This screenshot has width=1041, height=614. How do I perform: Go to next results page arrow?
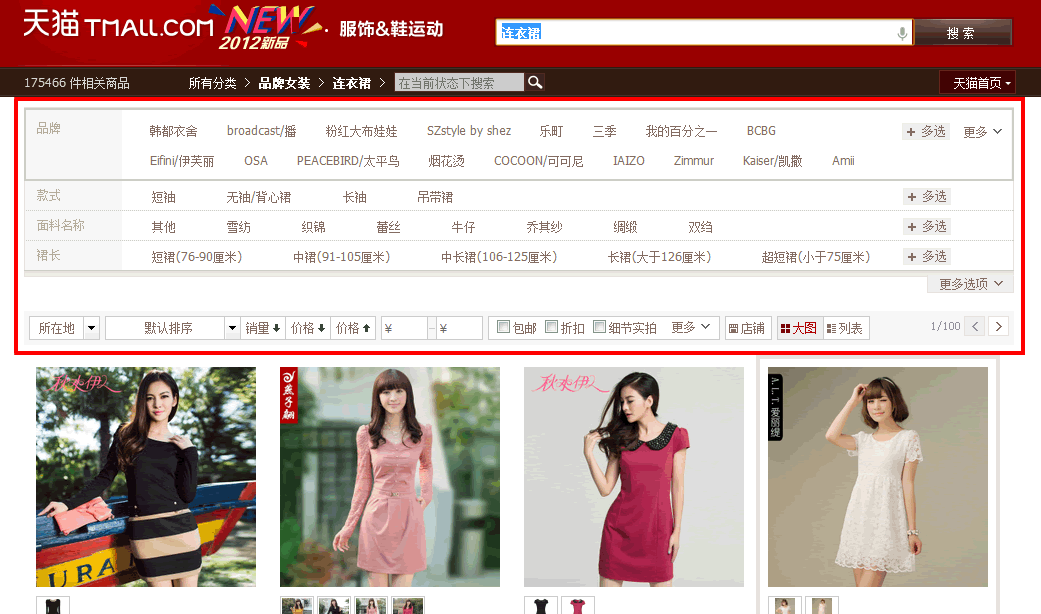(x=998, y=326)
